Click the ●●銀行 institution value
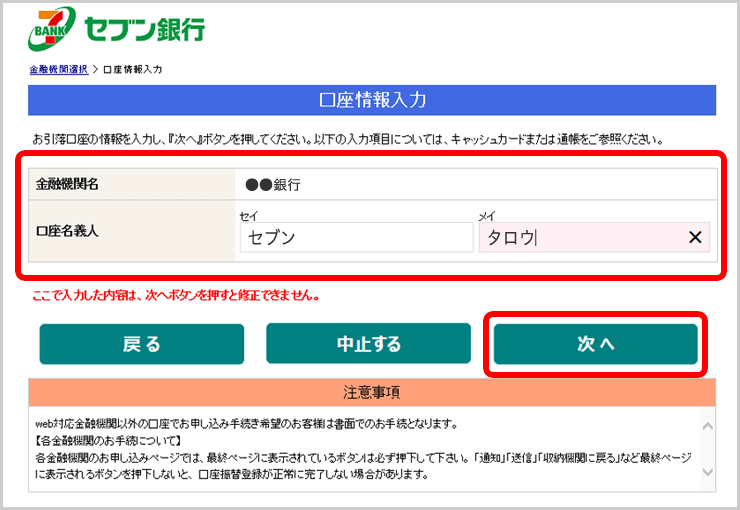 coord(273,184)
